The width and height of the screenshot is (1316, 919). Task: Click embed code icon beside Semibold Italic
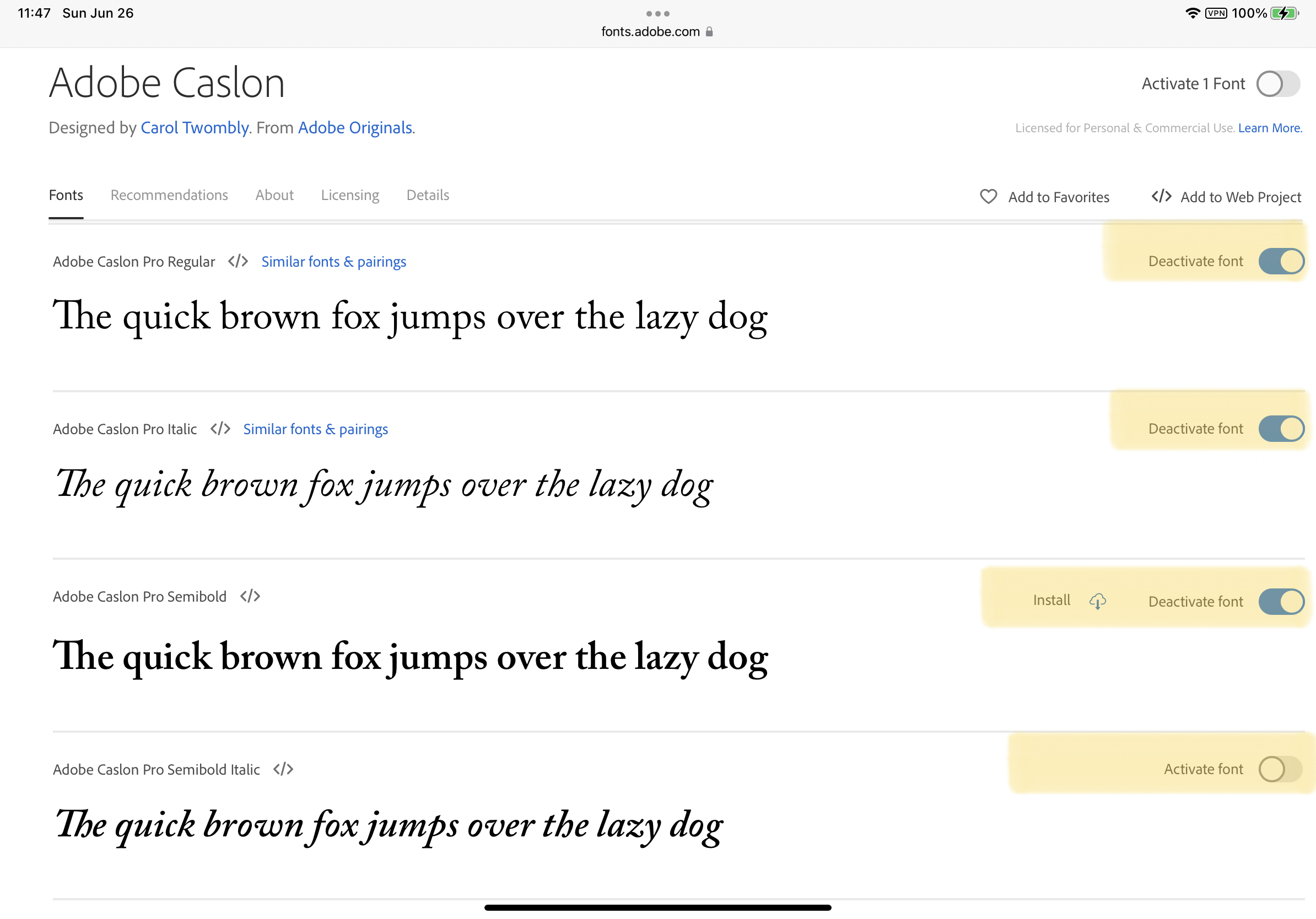(283, 769)
